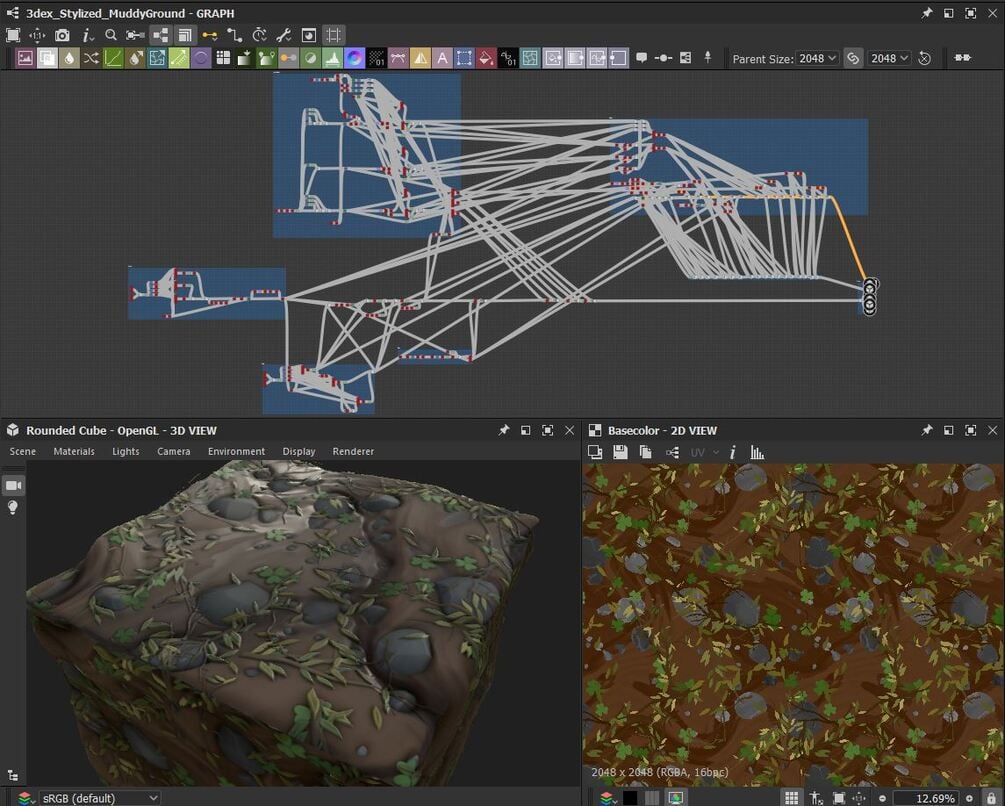Click the histogram icon in 2D view
1005x806 pixels.
pos(757,453)
